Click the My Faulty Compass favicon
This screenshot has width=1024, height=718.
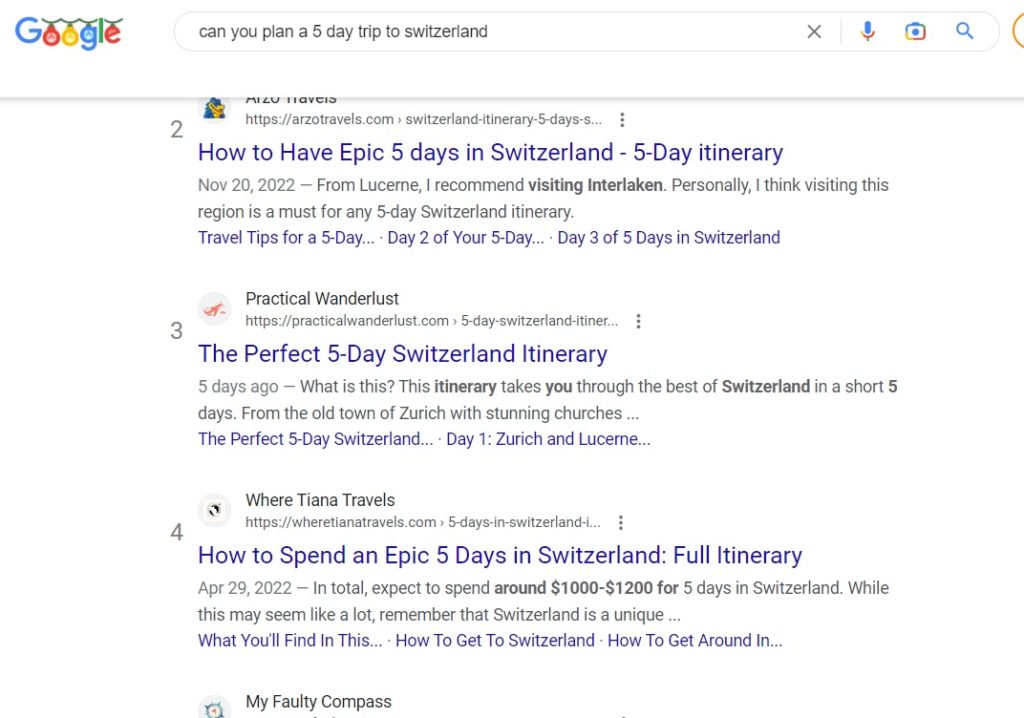(214, 708)
